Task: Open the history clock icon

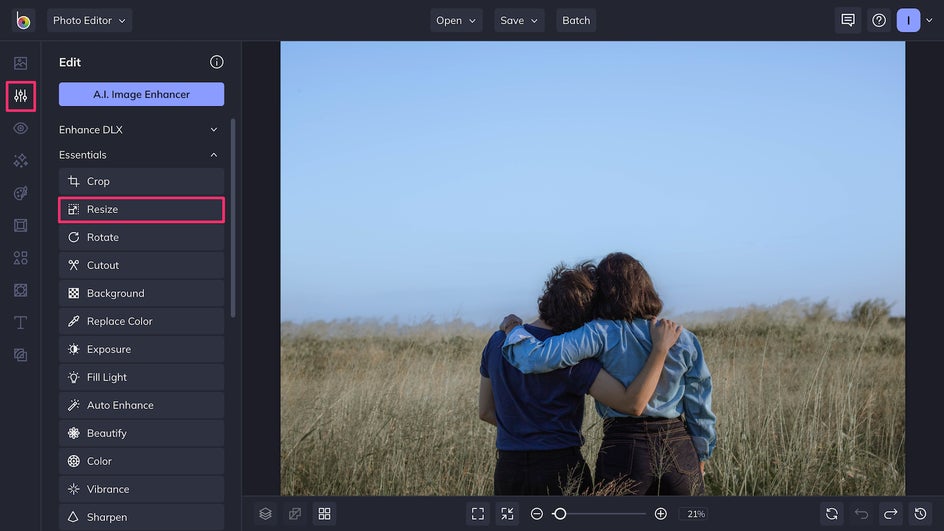Action: 921,513
